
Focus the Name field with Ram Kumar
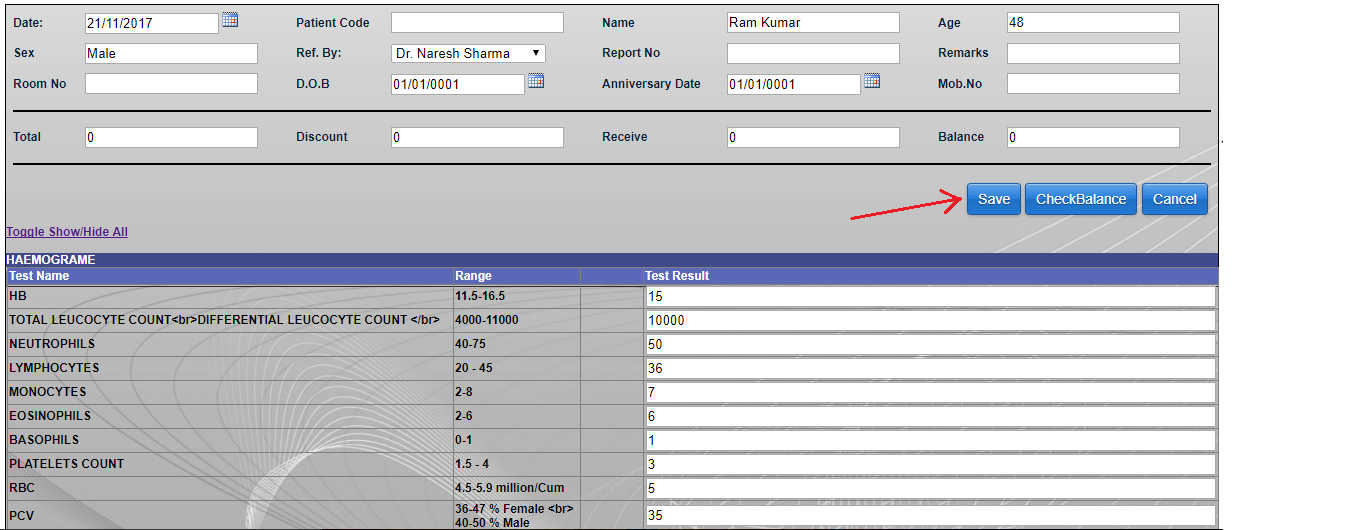point(813,23)
